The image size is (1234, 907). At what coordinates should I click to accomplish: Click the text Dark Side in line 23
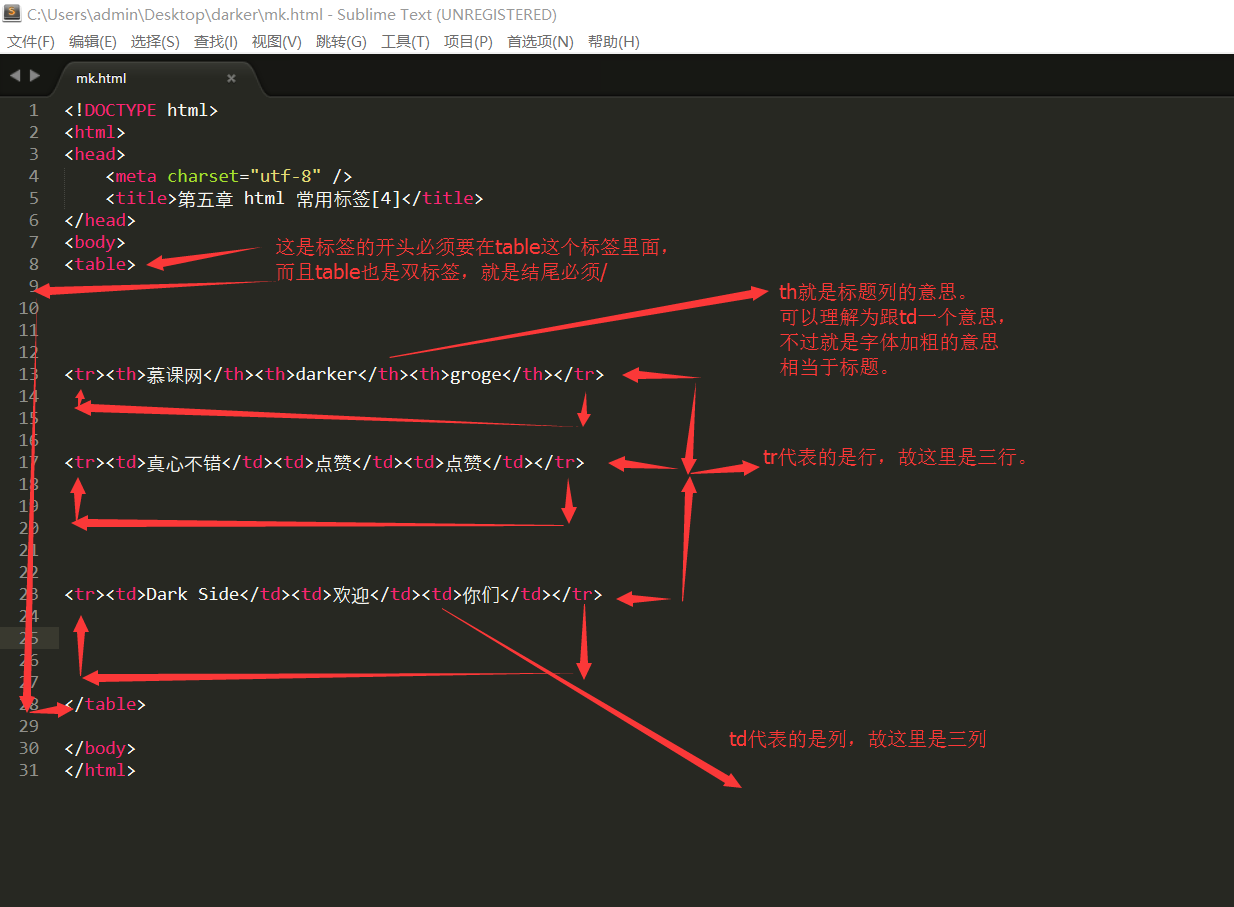click(193, 594)
